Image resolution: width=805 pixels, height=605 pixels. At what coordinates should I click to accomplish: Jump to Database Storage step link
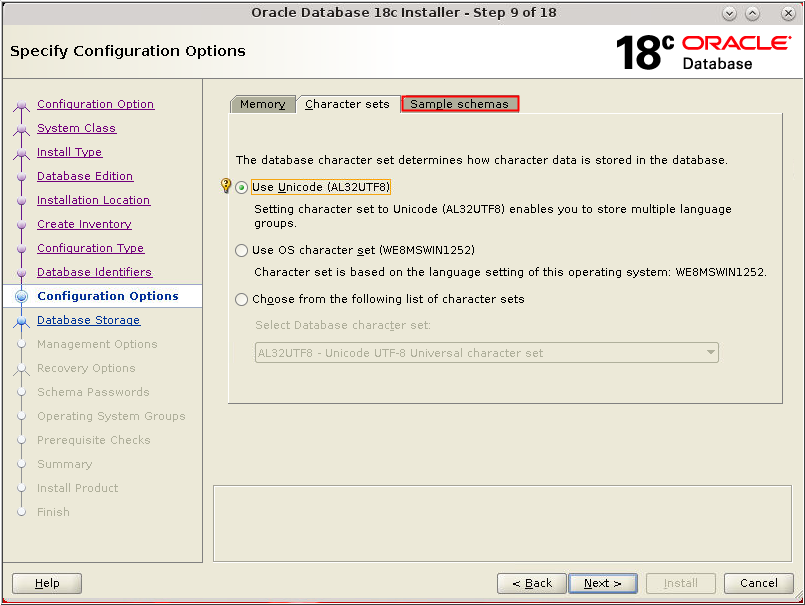(88, 320)
